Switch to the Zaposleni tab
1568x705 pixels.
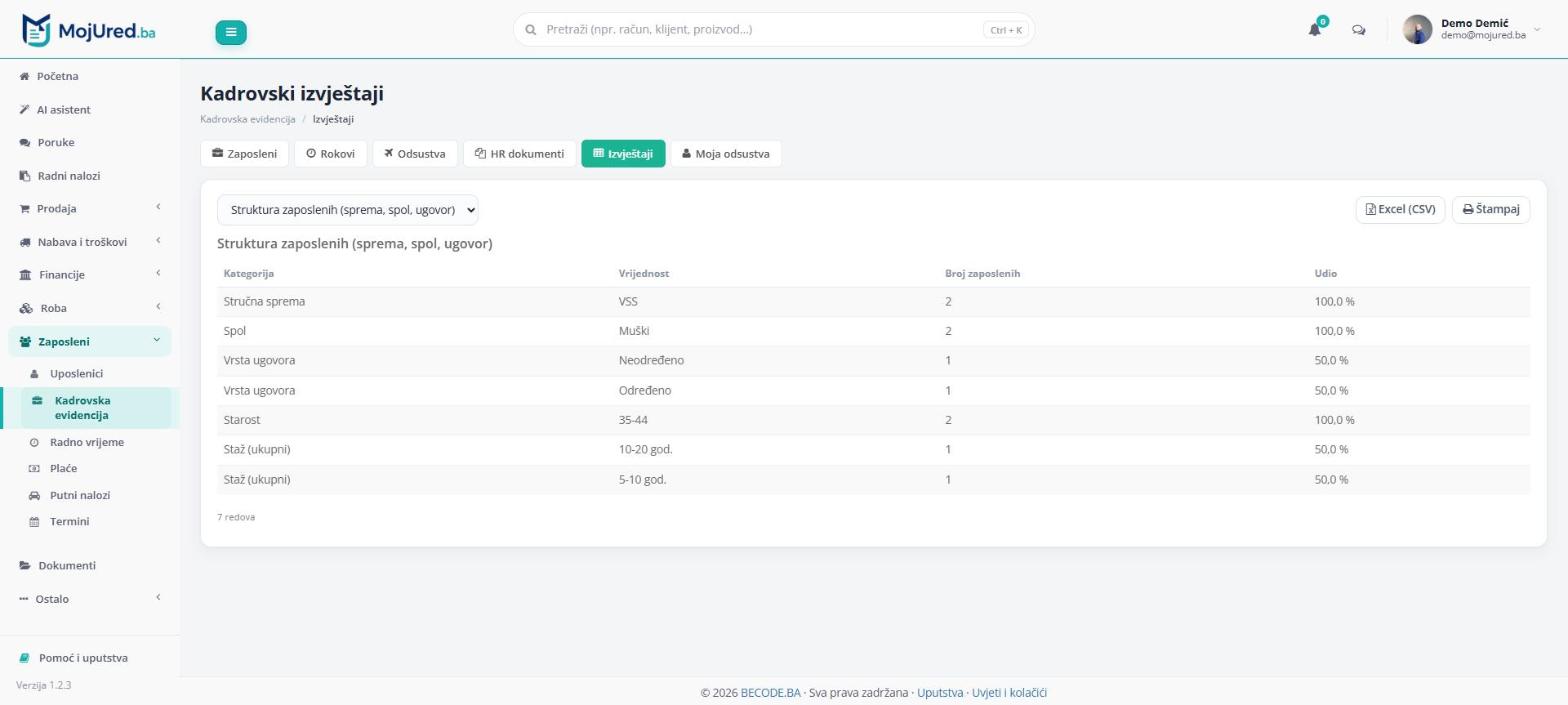coord(245,154)
